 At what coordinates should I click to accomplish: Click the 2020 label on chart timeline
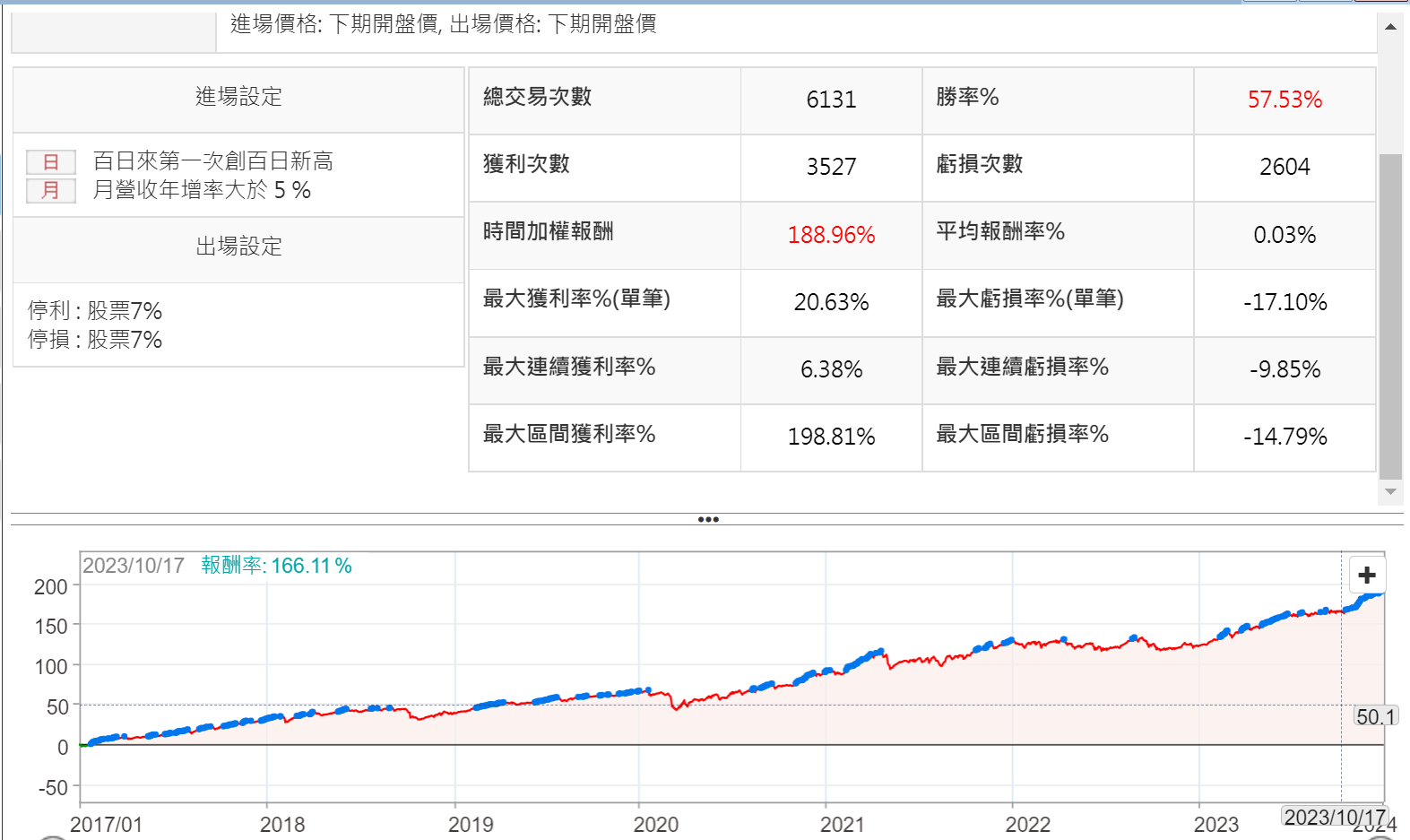[655, 824]
